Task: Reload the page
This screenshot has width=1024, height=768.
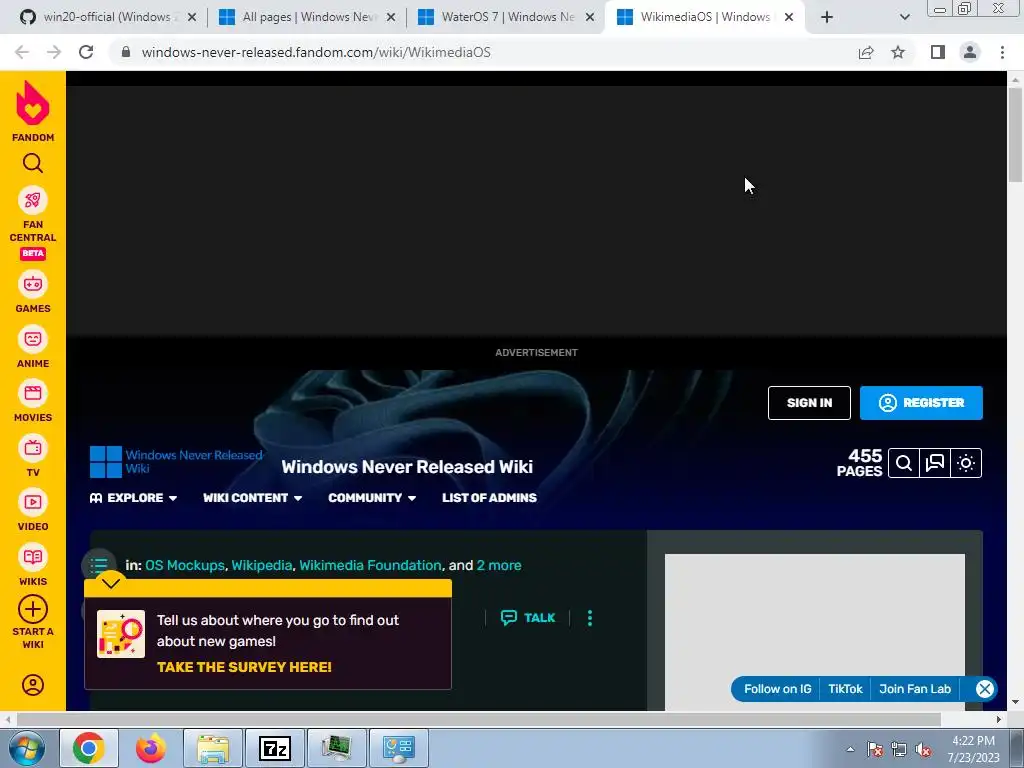Action: tap(86, 52)
